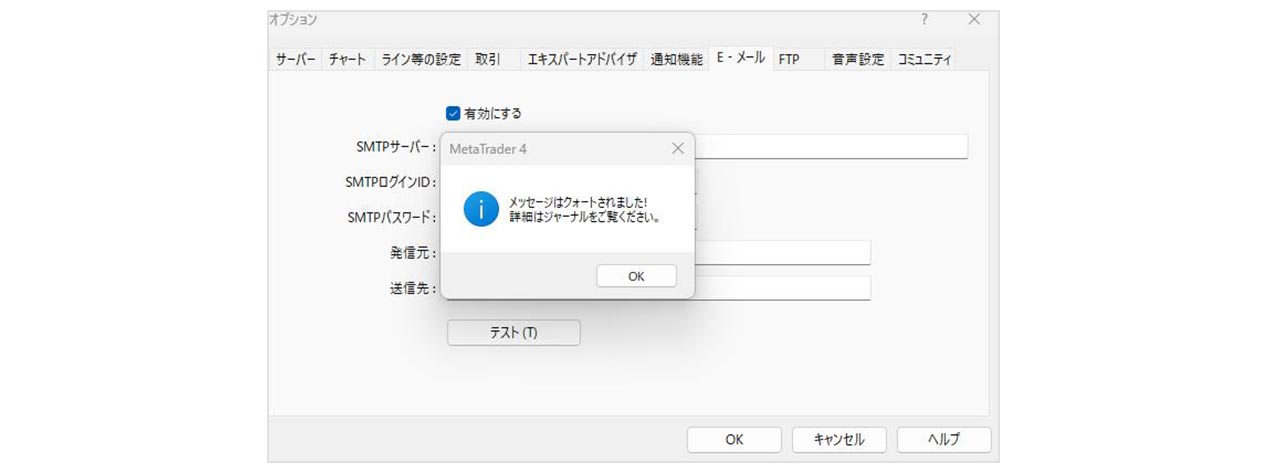Click the blue information icon in the dialog
The image size is (1266, 474).
click(481, 208)
